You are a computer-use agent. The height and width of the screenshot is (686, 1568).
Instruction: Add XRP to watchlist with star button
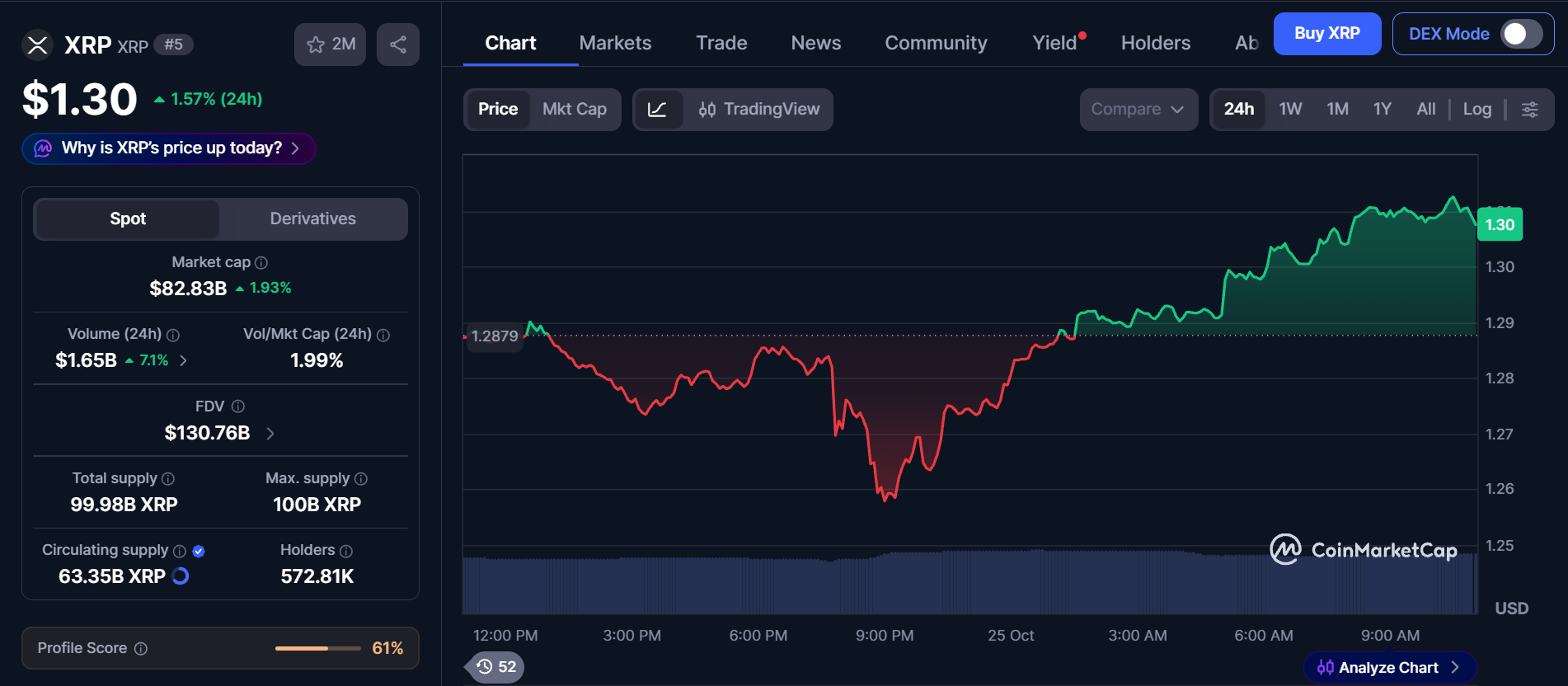point(330,45)
